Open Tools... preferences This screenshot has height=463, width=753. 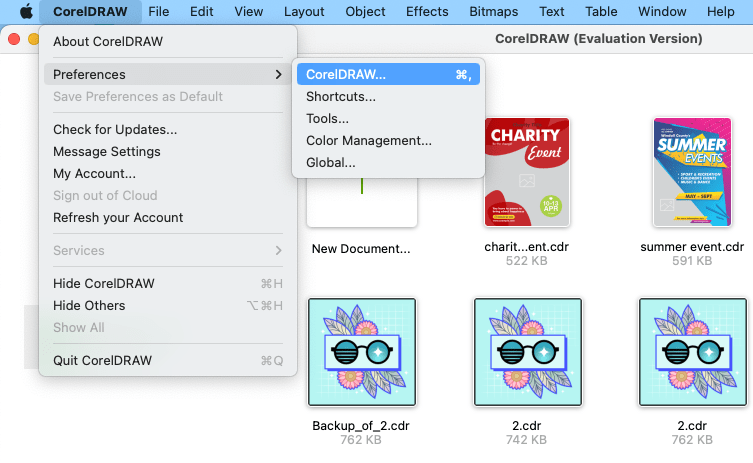388,119
